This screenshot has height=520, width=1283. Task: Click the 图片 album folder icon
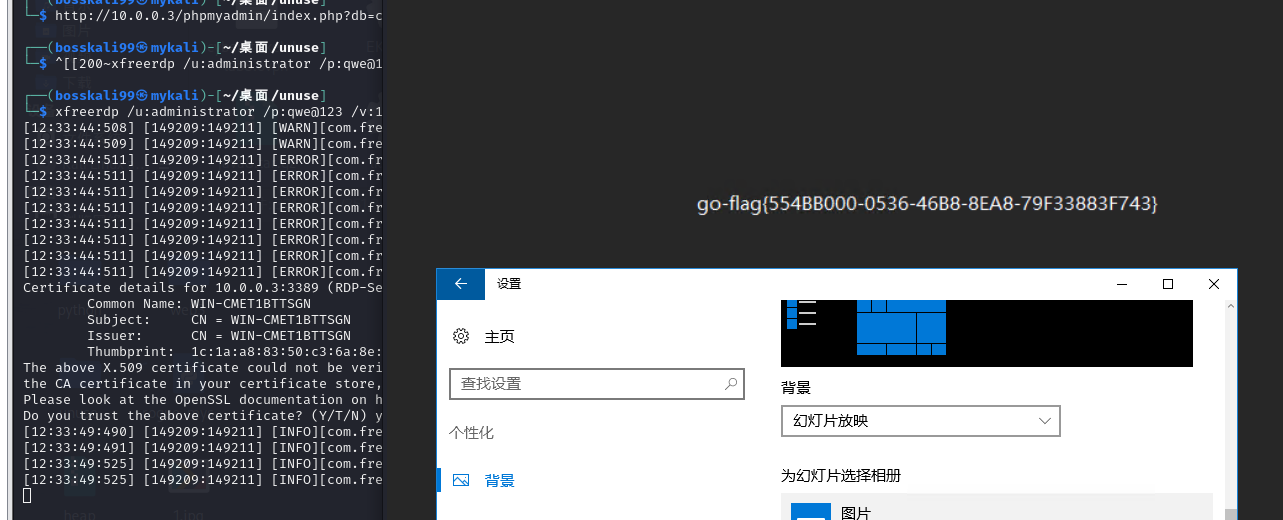[x=810, y=511]
